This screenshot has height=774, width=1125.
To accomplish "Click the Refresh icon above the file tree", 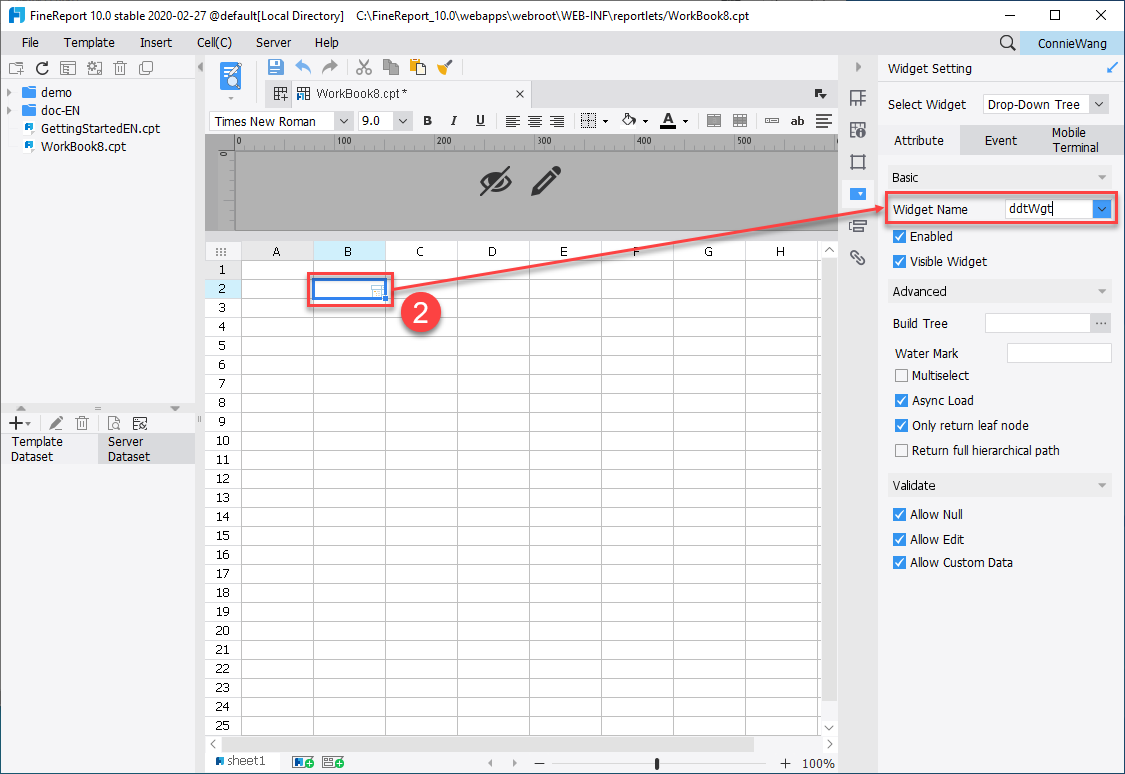I will point(41,67).
